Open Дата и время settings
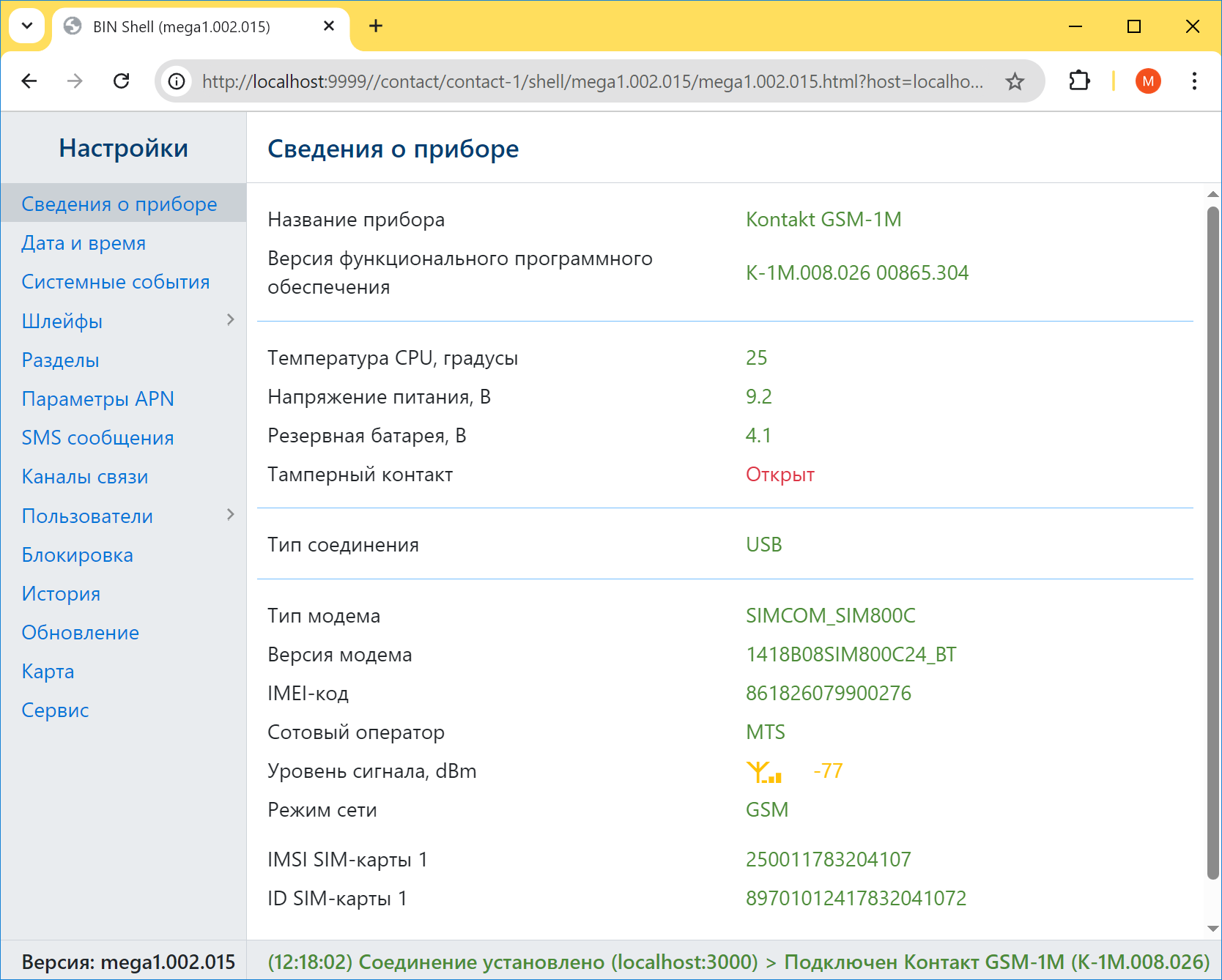1222x980 pixels. [84, 243]
